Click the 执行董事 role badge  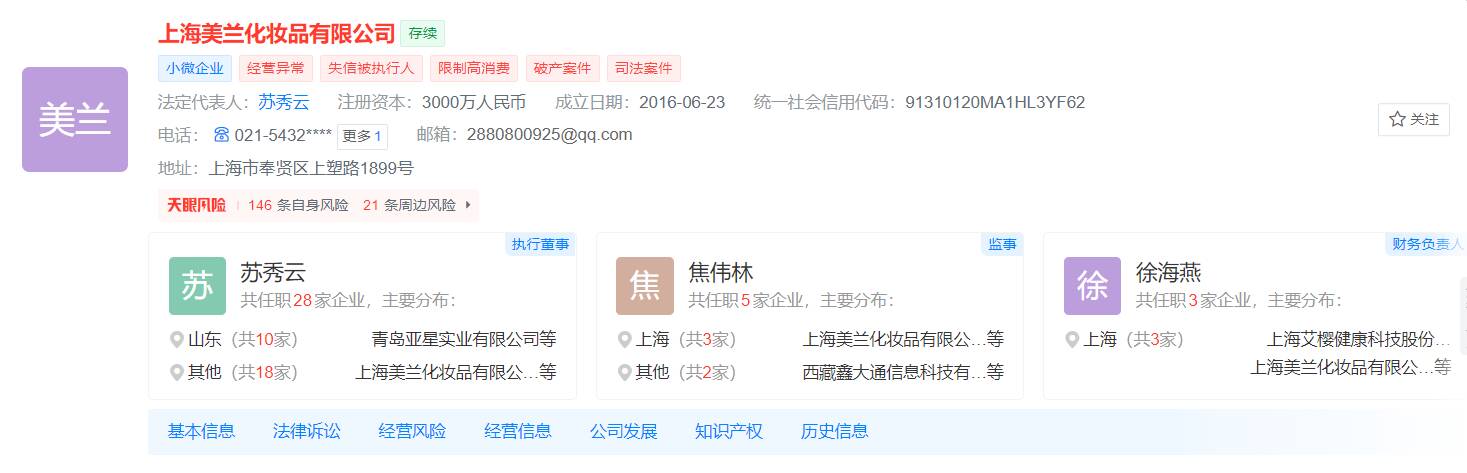(x=540, y=244)
